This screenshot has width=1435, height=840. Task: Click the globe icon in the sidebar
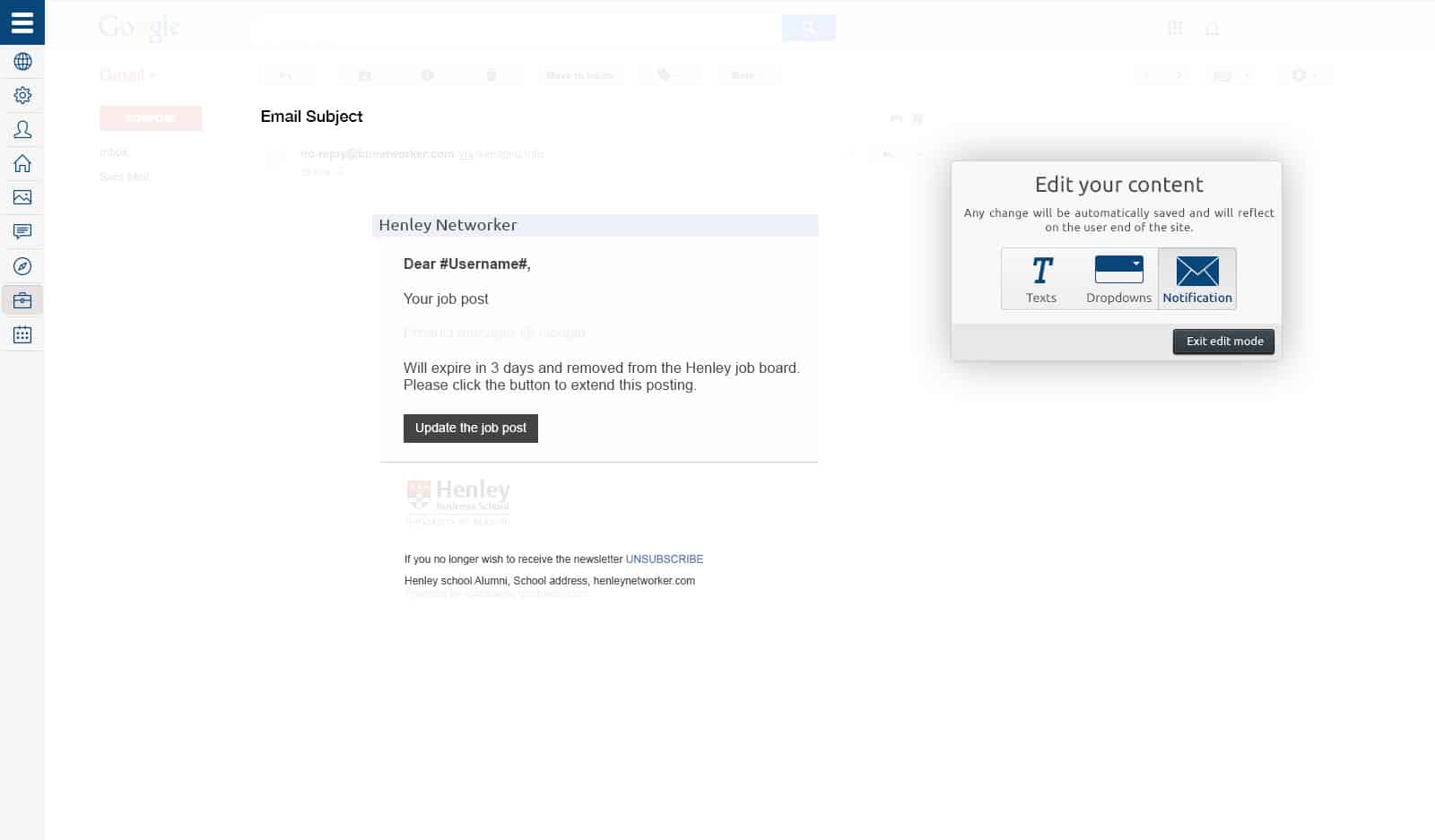point(22,62)
